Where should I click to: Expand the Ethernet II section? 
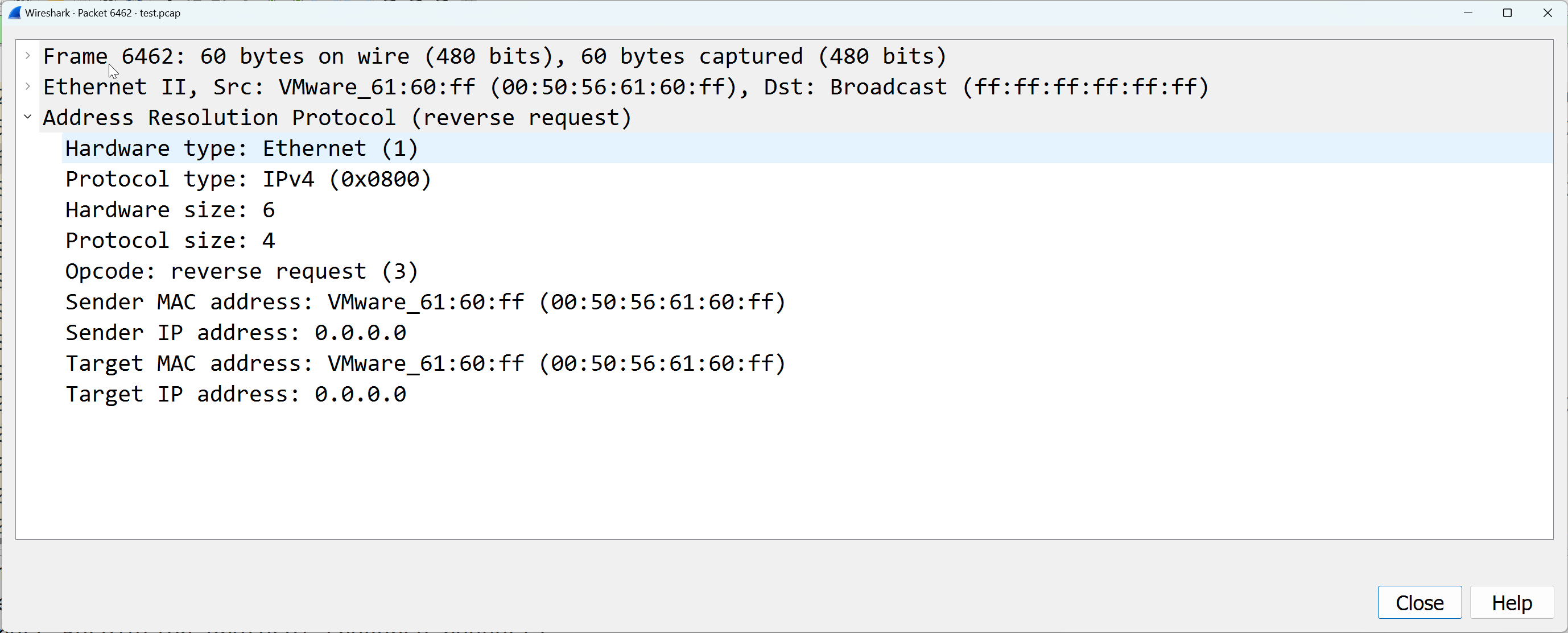(x=27, y=86)
